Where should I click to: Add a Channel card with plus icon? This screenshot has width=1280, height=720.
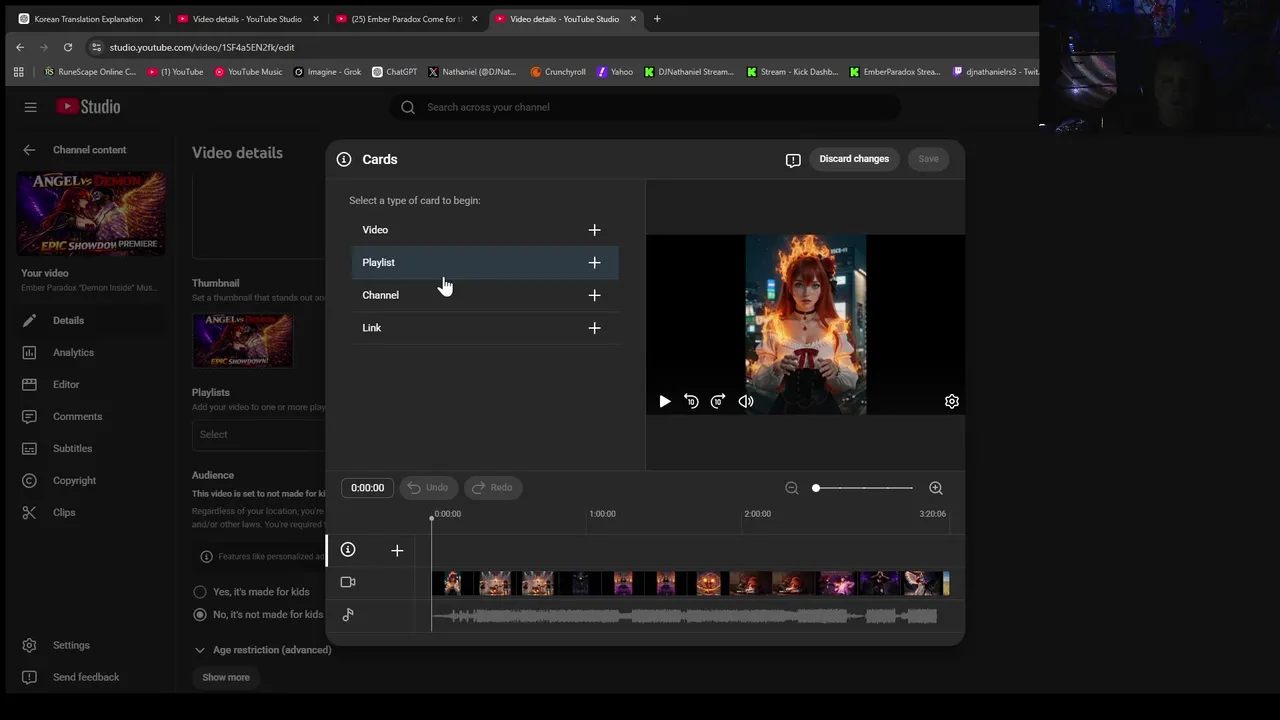point(594,295)
